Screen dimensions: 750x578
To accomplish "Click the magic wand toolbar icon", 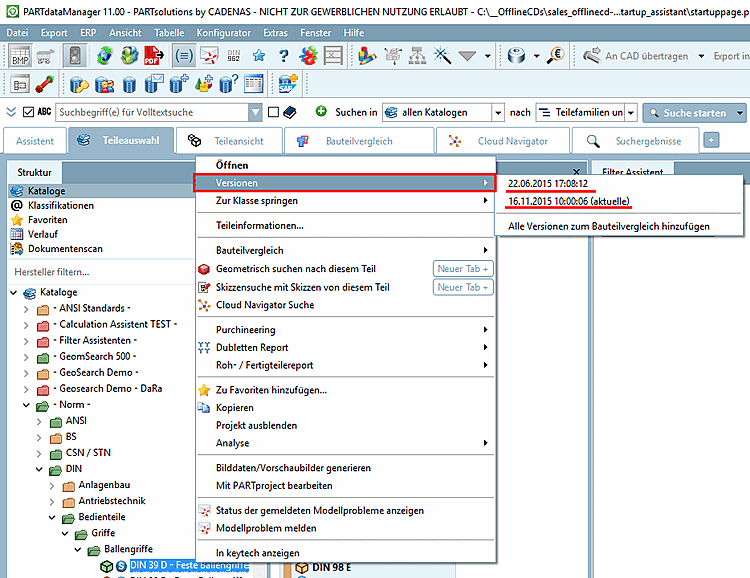I will click(x=442, y=56).
